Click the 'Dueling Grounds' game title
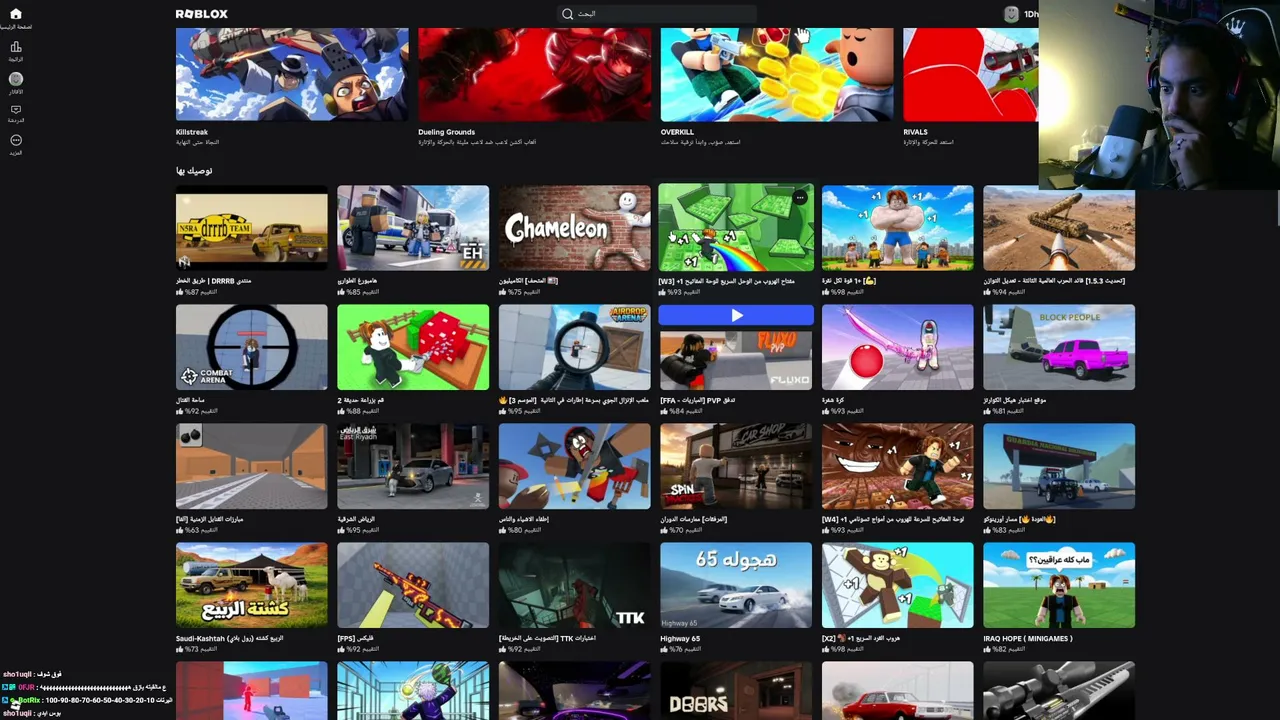 click(446, 132)
